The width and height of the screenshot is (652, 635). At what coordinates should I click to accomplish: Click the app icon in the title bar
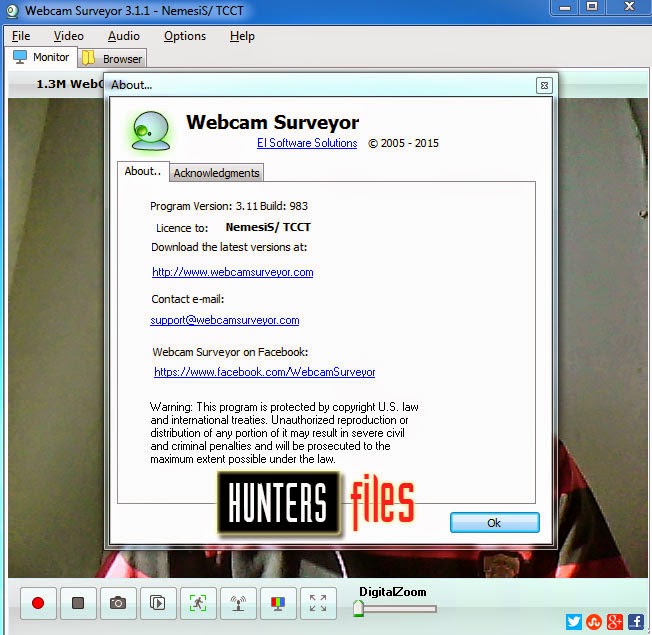coord(12,11)
